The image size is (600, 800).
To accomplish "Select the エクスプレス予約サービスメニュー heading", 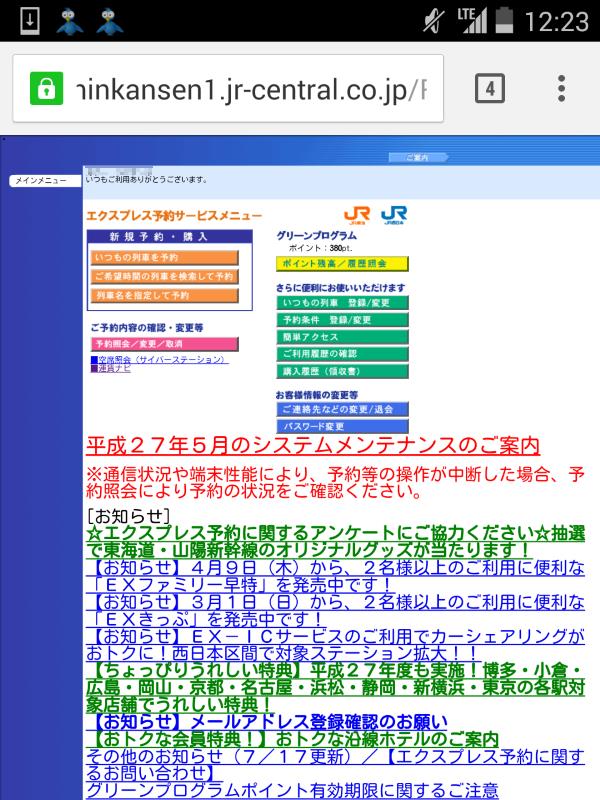I will point(174,216).
